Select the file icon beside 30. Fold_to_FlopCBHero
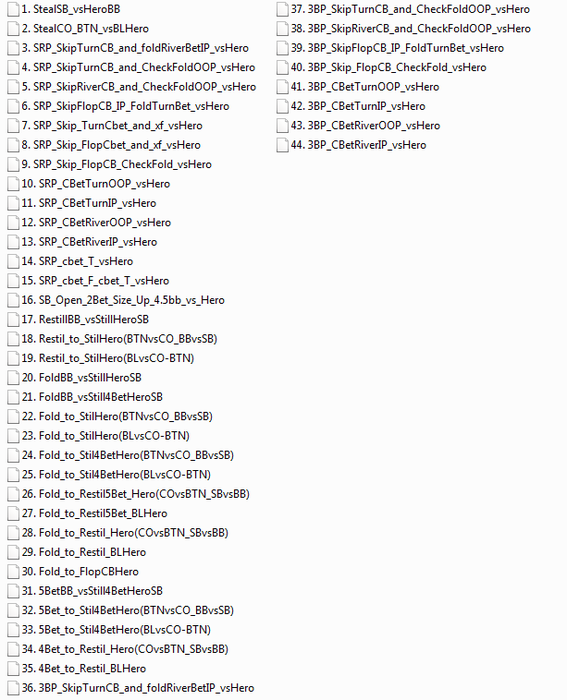567x700 pixels. point(13,572)
